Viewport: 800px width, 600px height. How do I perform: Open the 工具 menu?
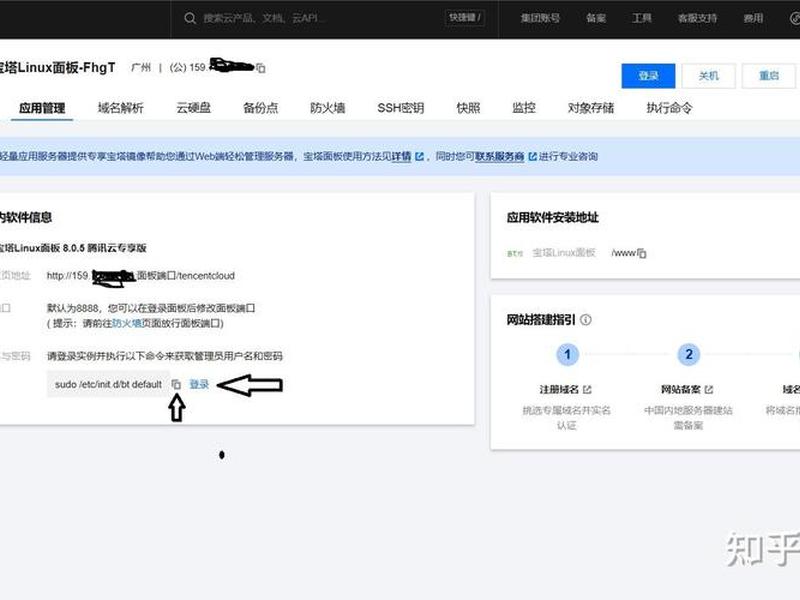coord(642,18)
